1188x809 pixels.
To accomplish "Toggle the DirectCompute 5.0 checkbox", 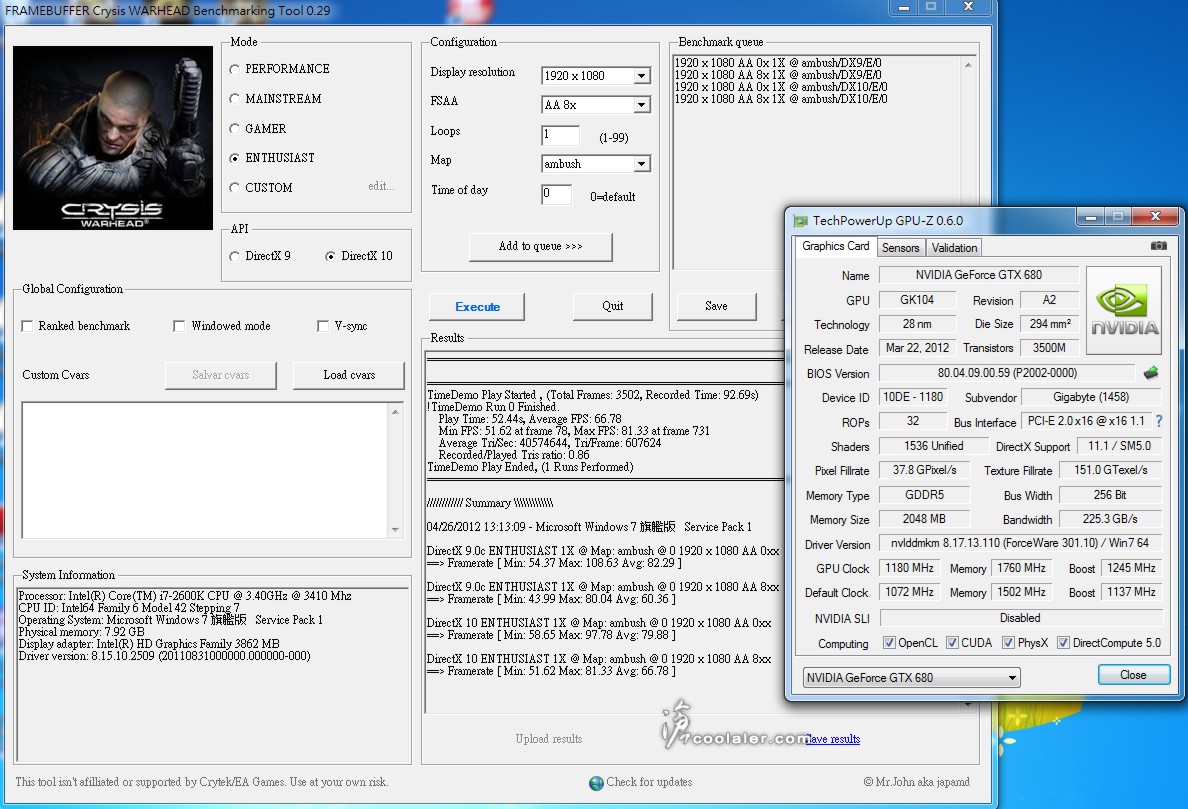I will (x=1064, y=643).
